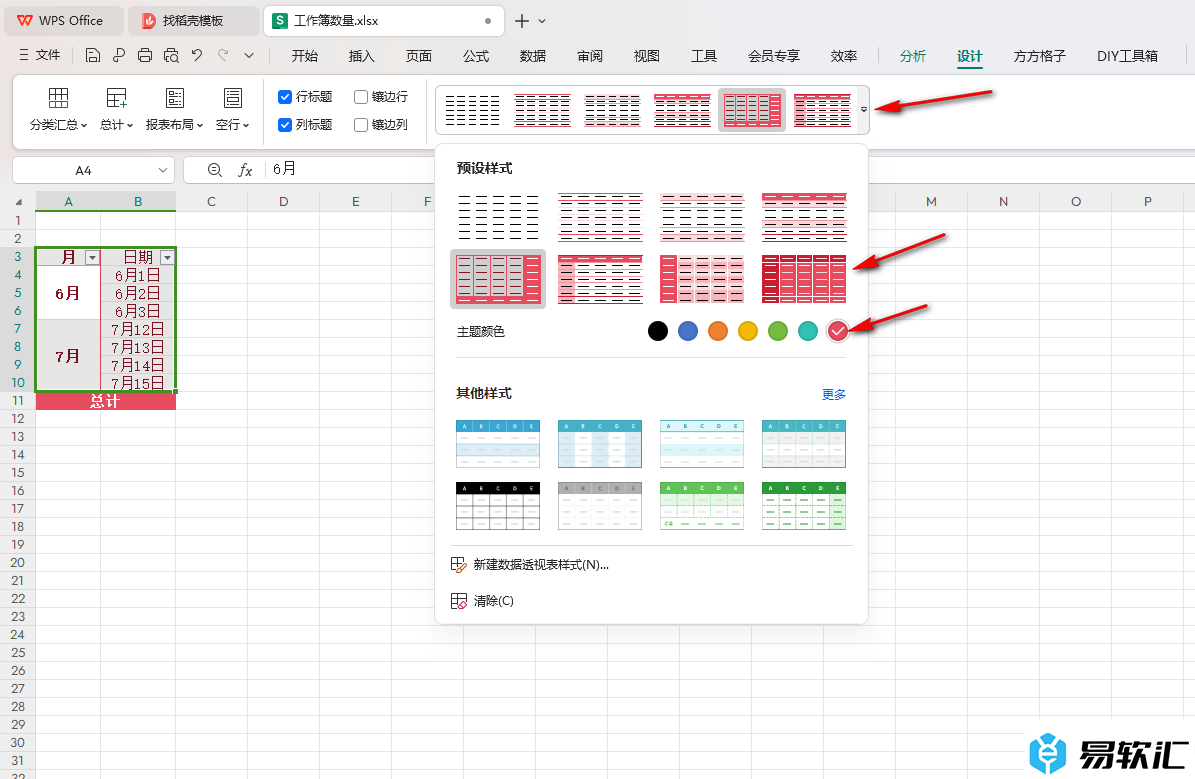Open the 分类汇总 subtotals tool
This screenshot has width=1195, height=779.
pos(58,108)
